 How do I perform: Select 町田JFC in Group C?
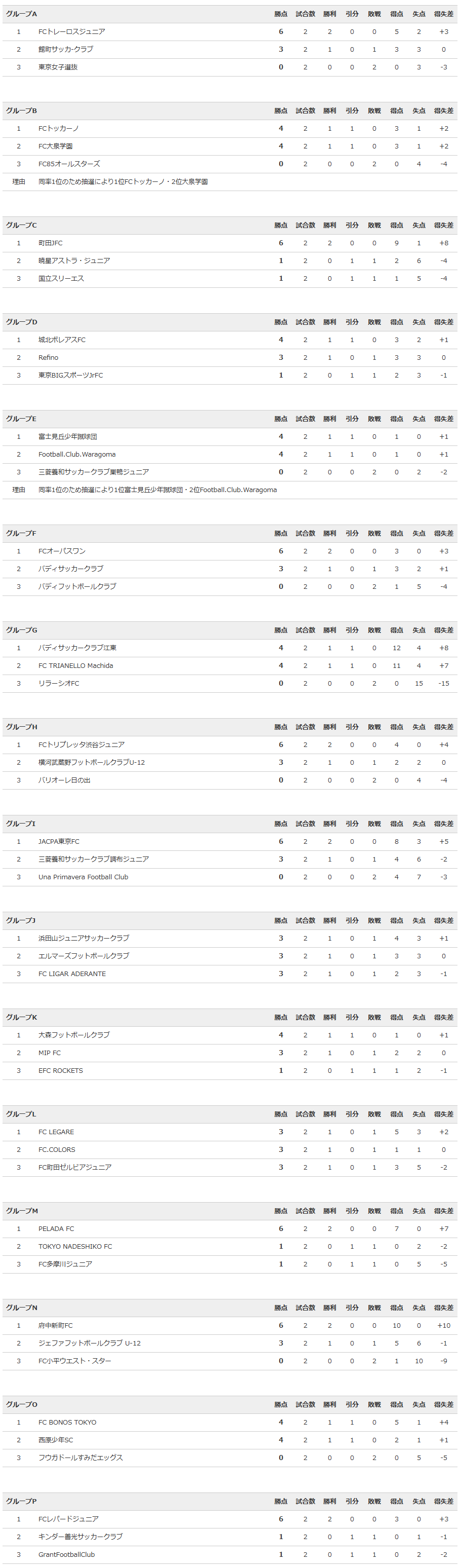point(51,243)
